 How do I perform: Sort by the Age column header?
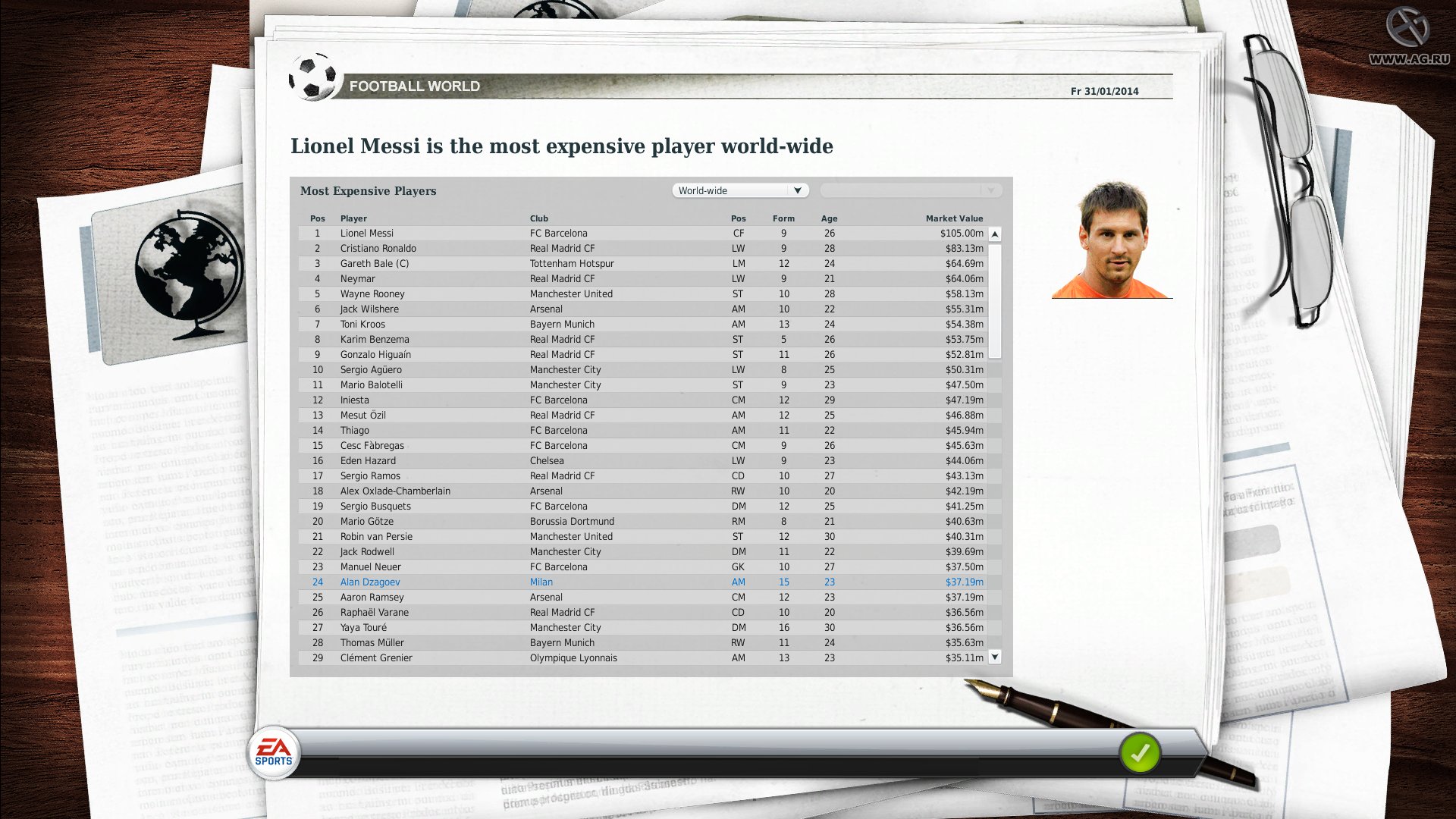pos(829,218)
